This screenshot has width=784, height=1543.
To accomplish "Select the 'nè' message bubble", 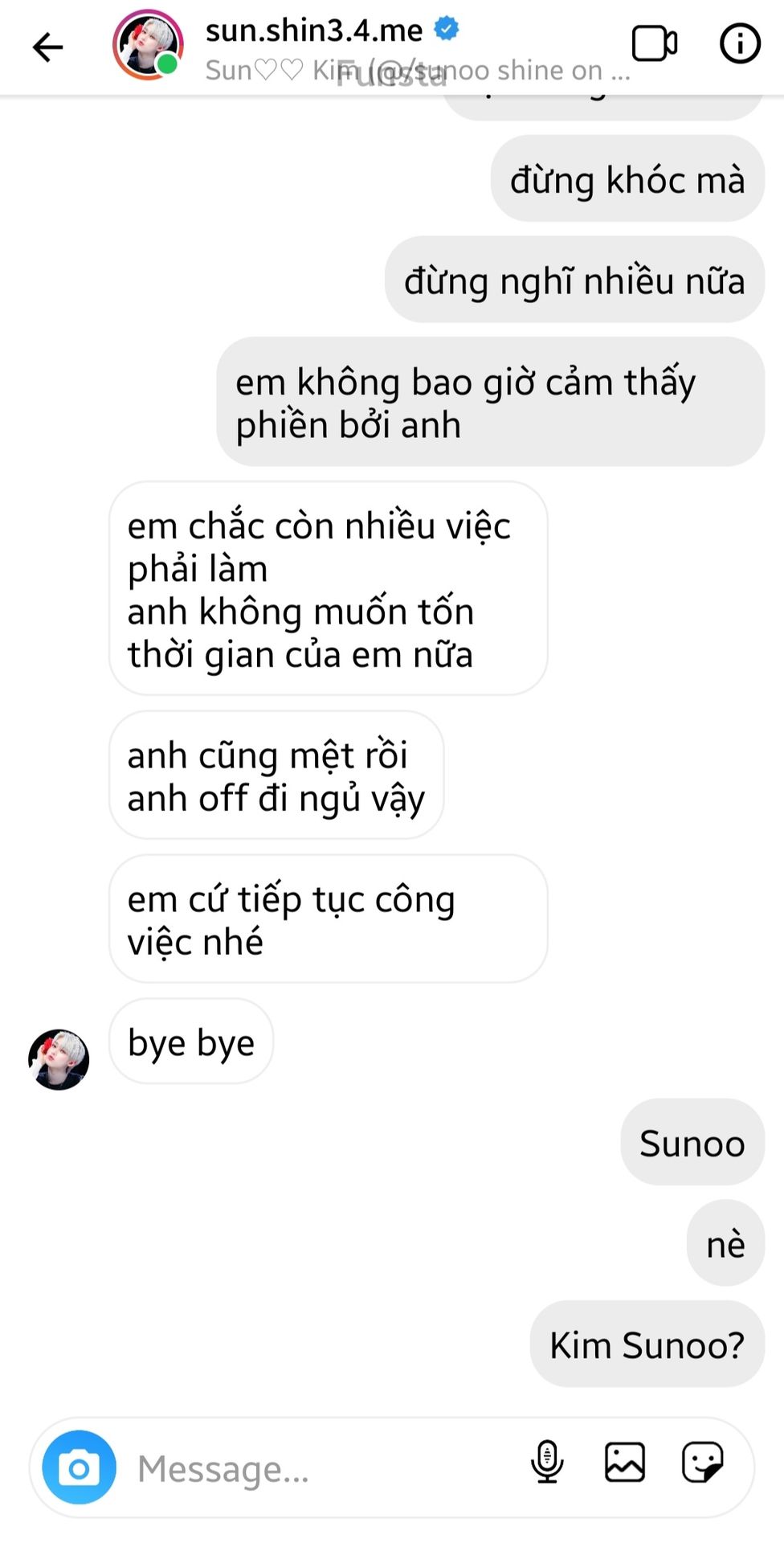I will pyautogui.click(x=725, y=1243).
